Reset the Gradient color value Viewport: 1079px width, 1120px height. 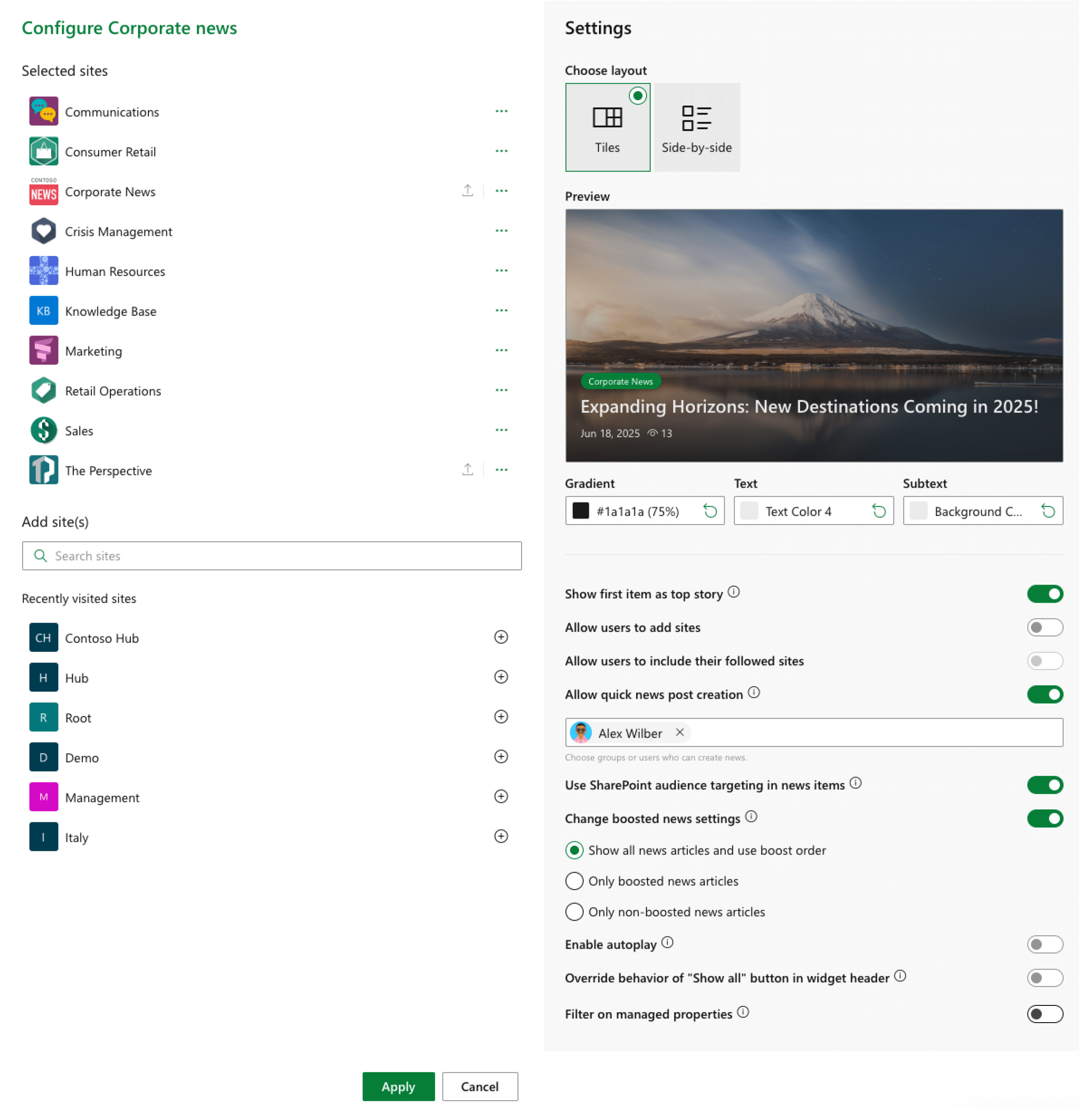710,511
